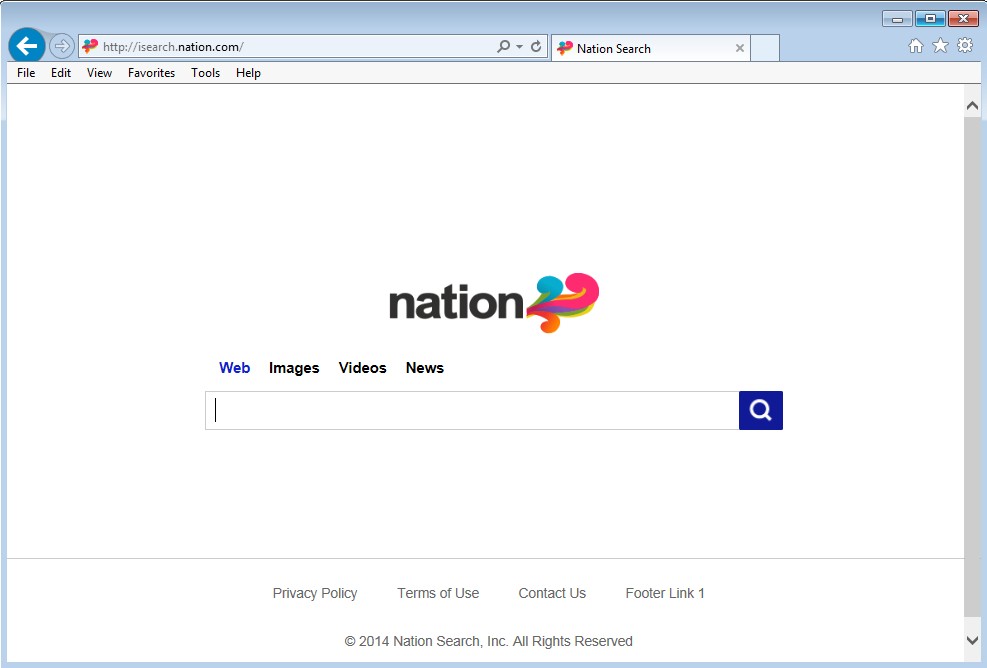Click the URL text isearch.nation.com
The width and height of the screenshot is (987, 668).
click(173, 47)
